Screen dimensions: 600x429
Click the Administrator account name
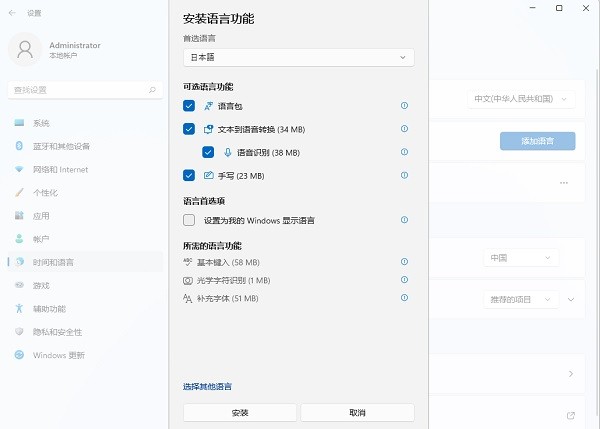coord(75,45)
